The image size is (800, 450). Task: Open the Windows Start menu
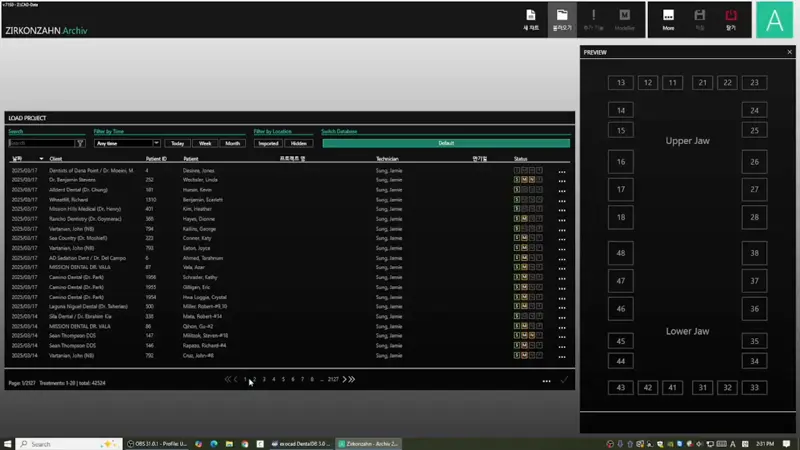(x=7, y=444)
